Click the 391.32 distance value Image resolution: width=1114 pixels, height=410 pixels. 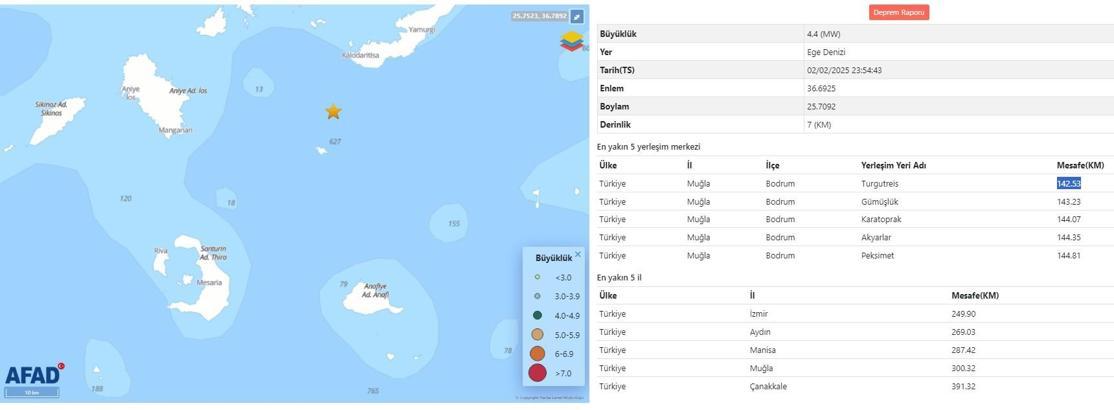click(963, 387)
